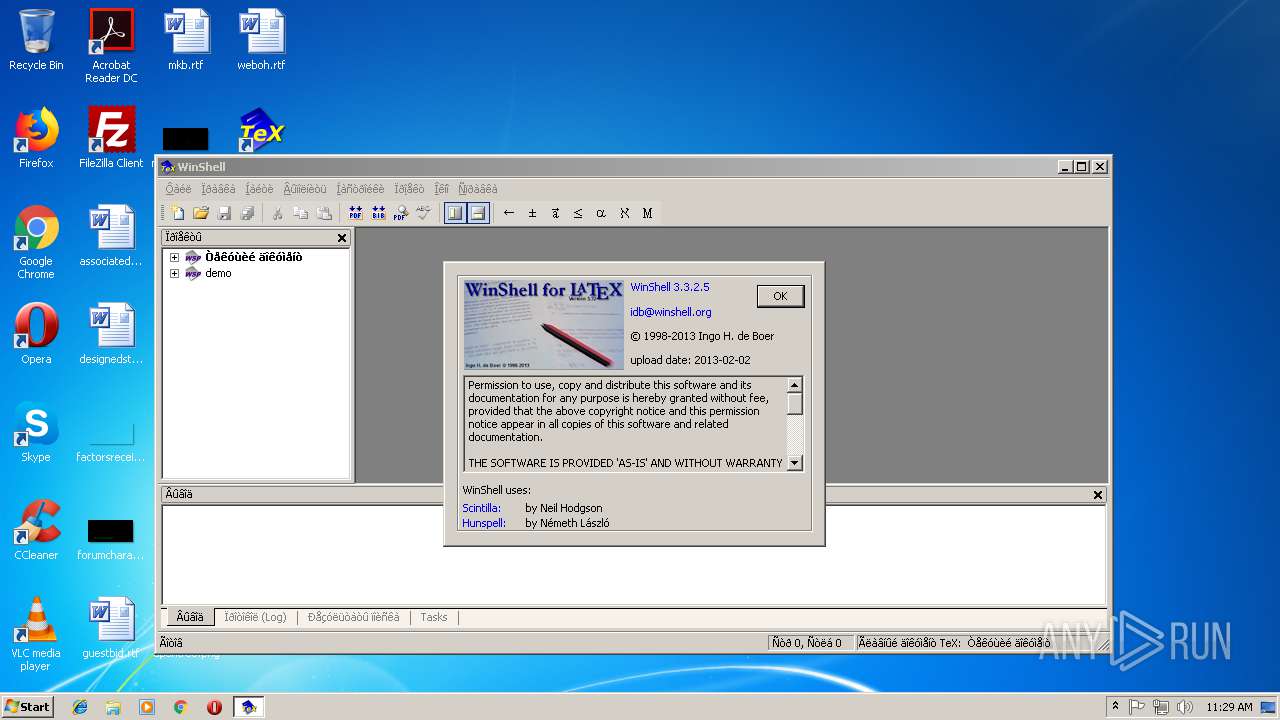This screenshot has width=1280, height=720.
Task: Open the 'Ñïðàâêà' menu, last in the menu bar
Action: pyautogui.click(x=478, y=189)
